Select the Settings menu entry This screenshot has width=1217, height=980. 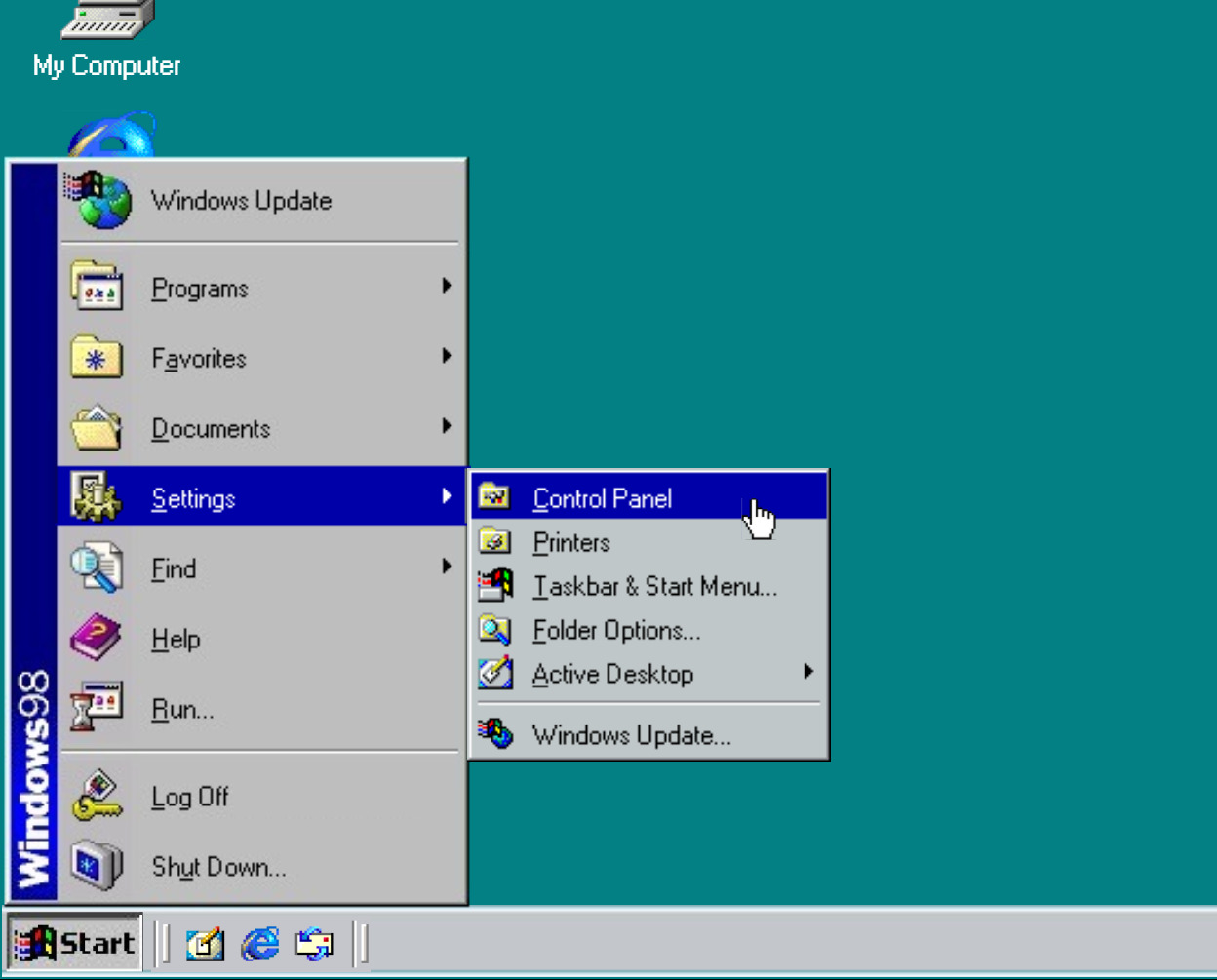260,496
